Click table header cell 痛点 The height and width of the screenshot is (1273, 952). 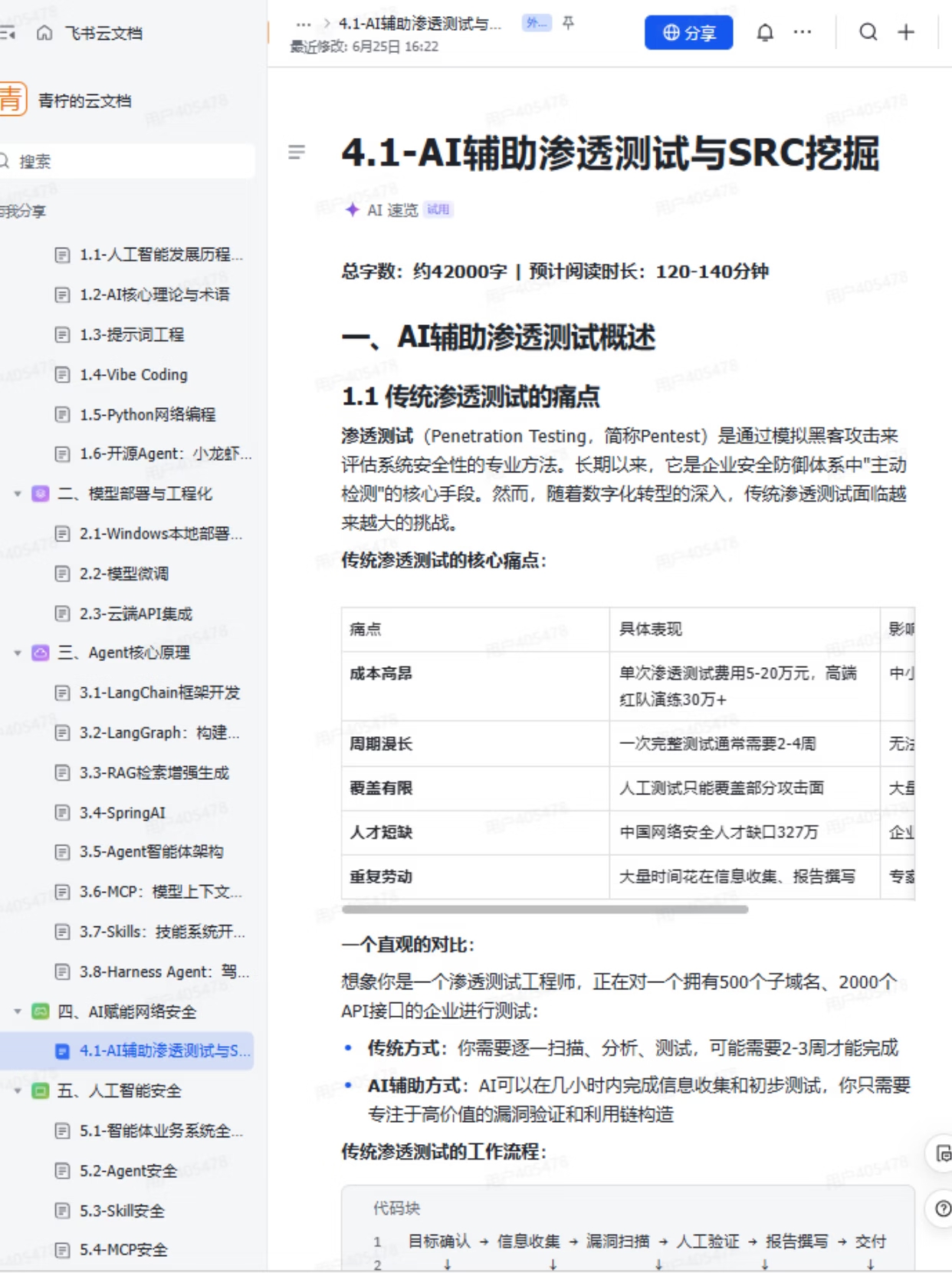click(475, 630)
